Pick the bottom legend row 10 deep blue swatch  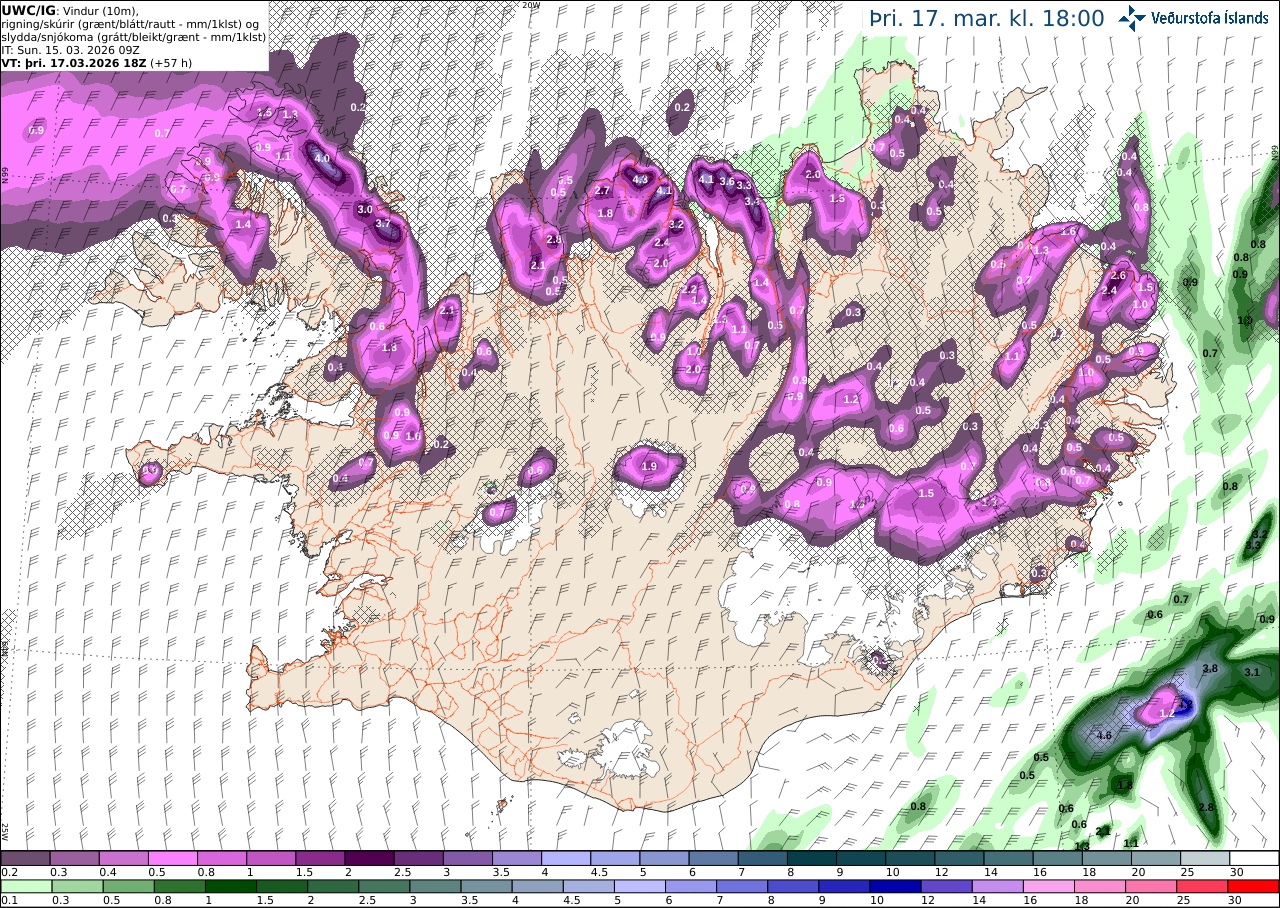pos(894,886)
